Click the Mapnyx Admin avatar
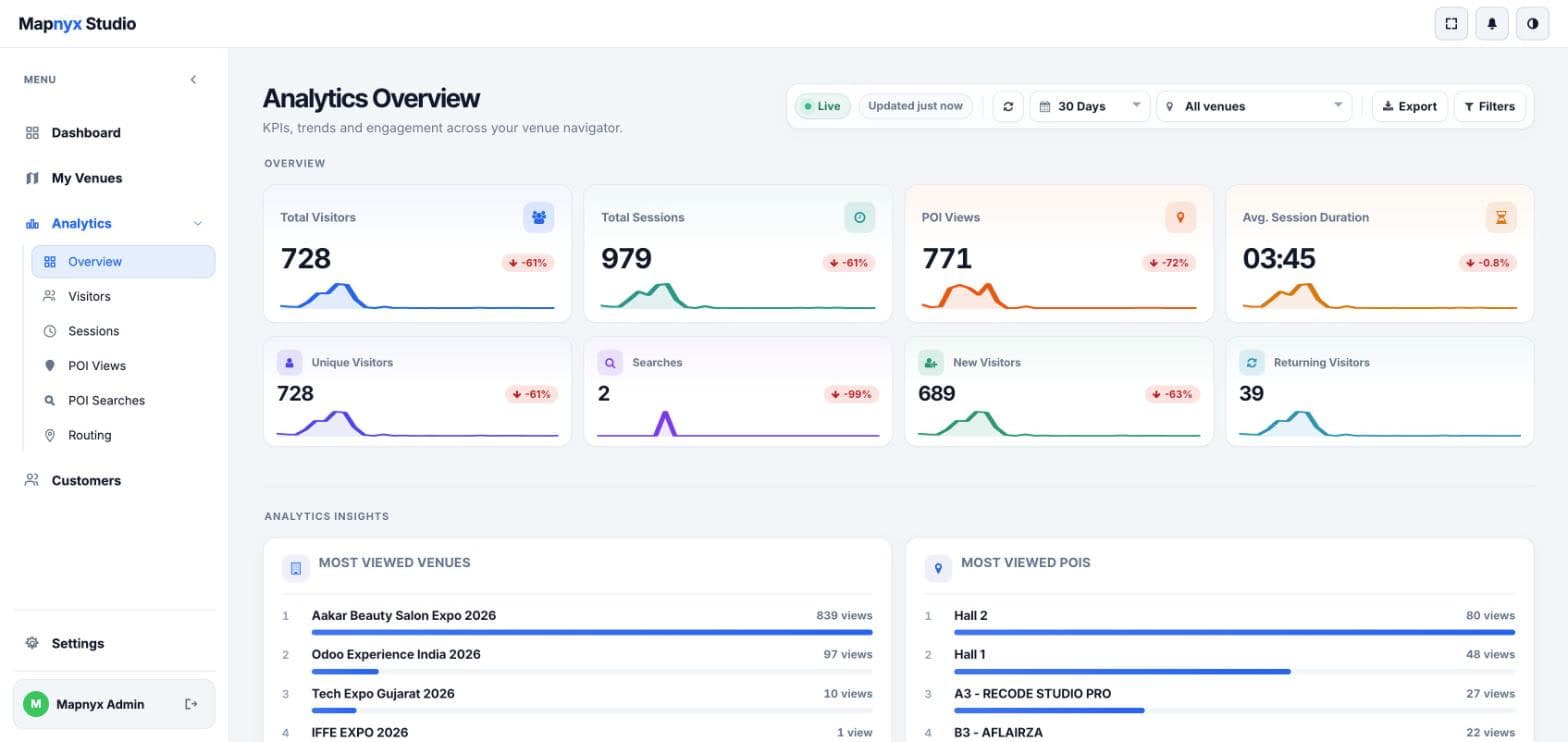The image size is (1568, 742). (x=36, y=704)
